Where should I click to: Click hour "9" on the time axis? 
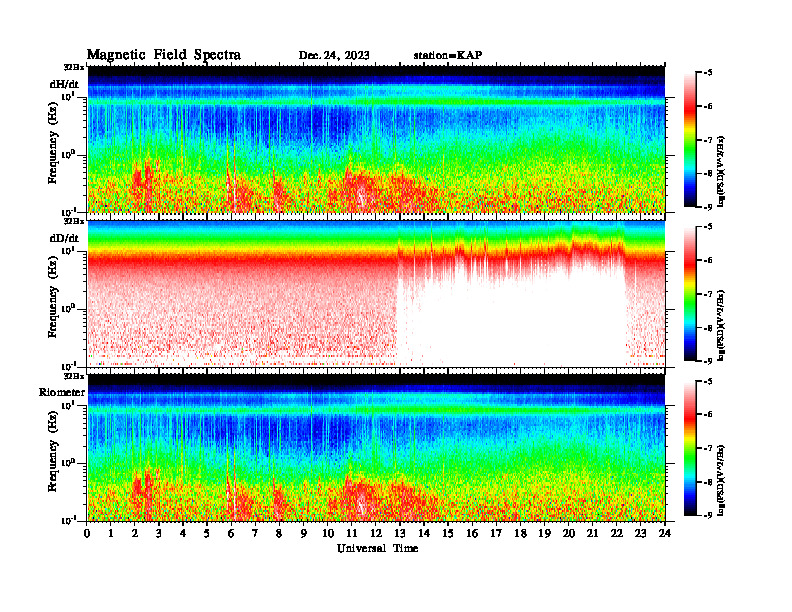[x=303, y=533]
